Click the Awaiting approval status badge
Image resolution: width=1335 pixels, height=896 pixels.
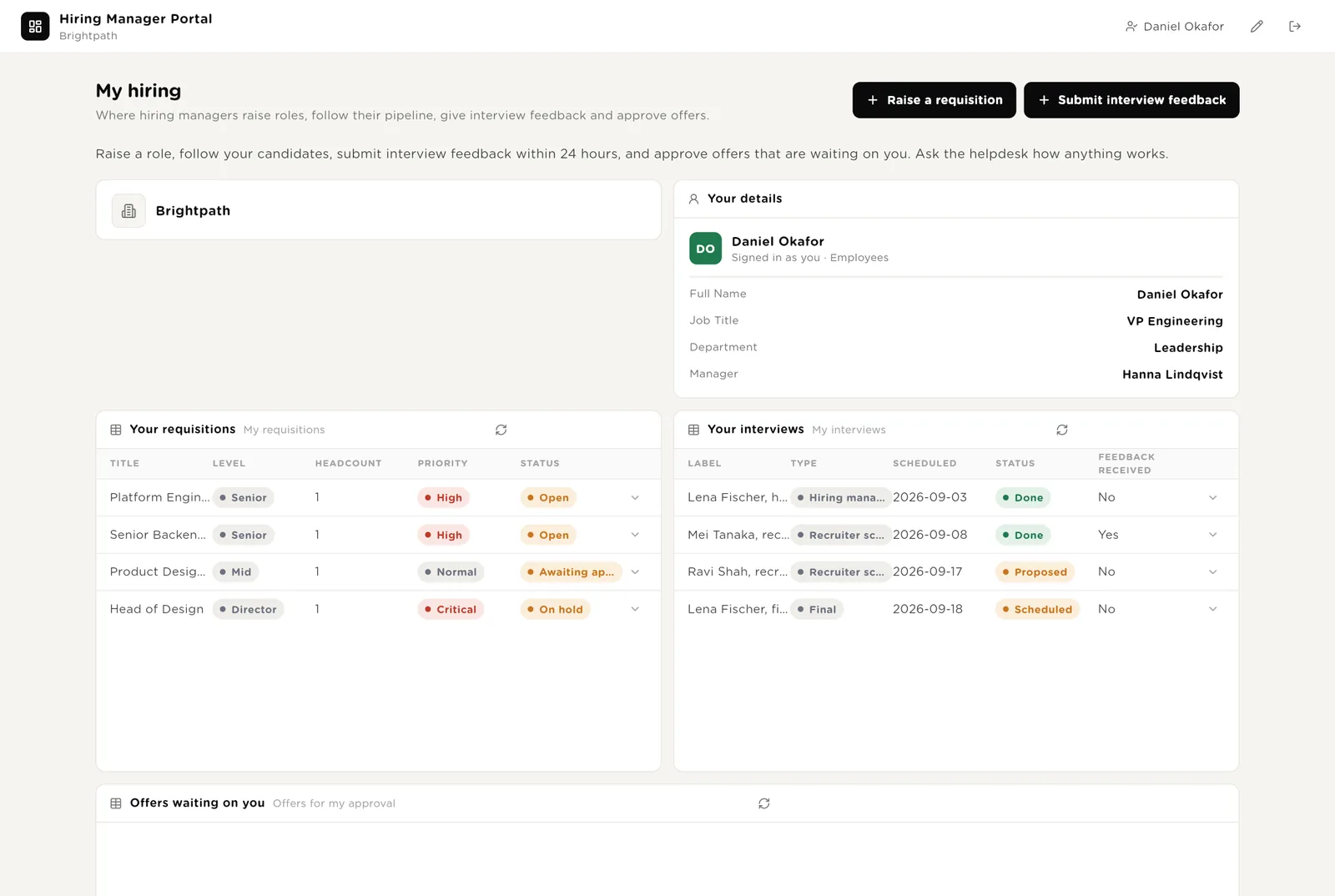pos(571,572)
